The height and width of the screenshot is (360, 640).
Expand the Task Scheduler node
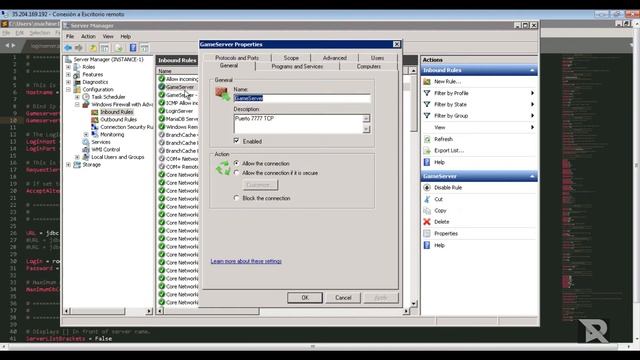[77, 97]
